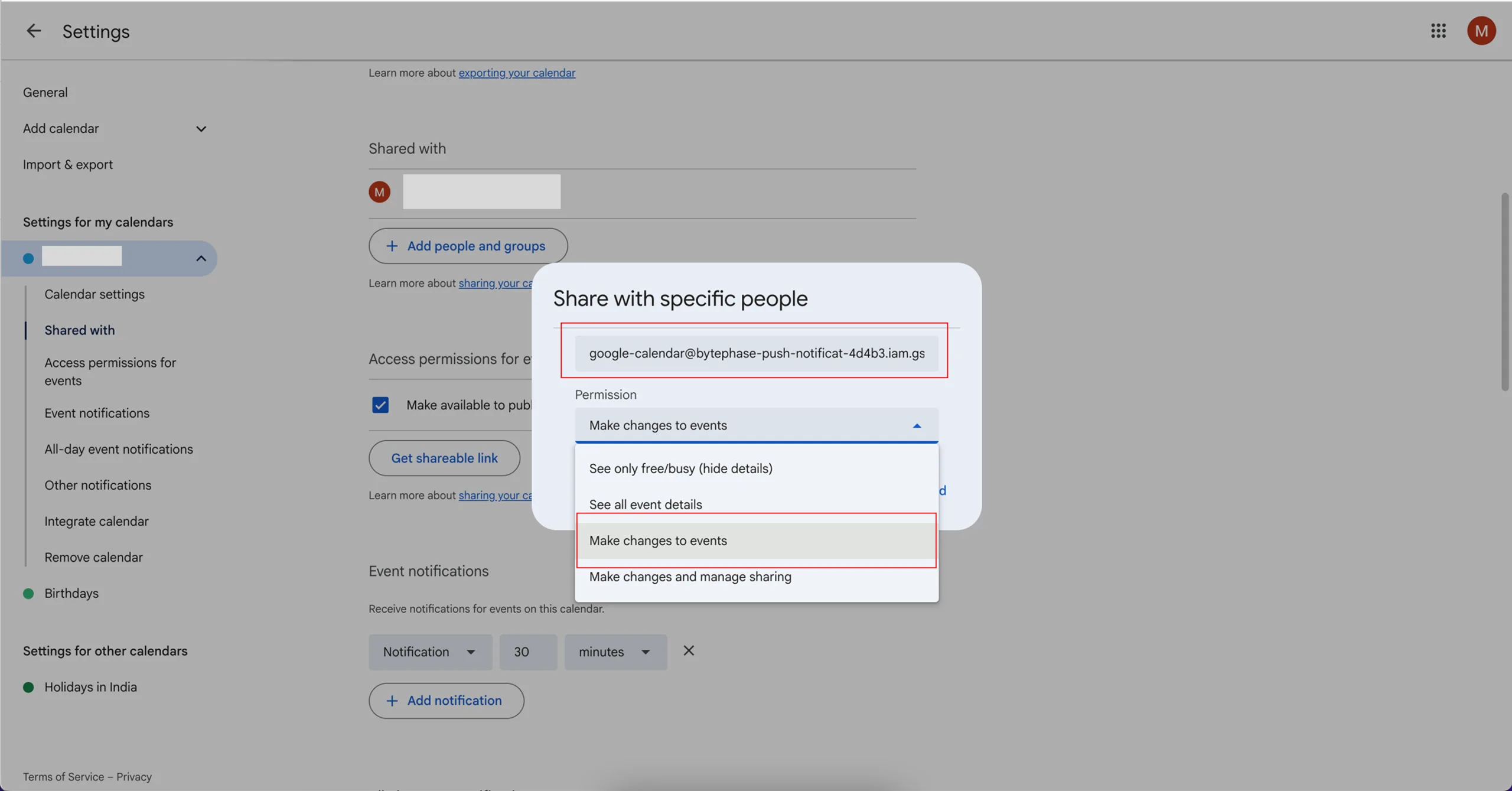Open the minutes unit dropdown
The image size is (1512, 791).
[x=615, y=652]
